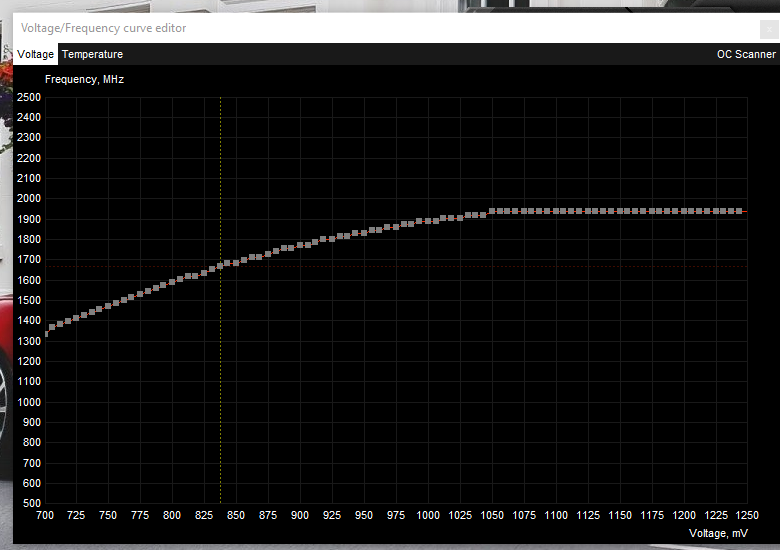Click the 1900 label on the frequency axis

[x=29, y=219]
